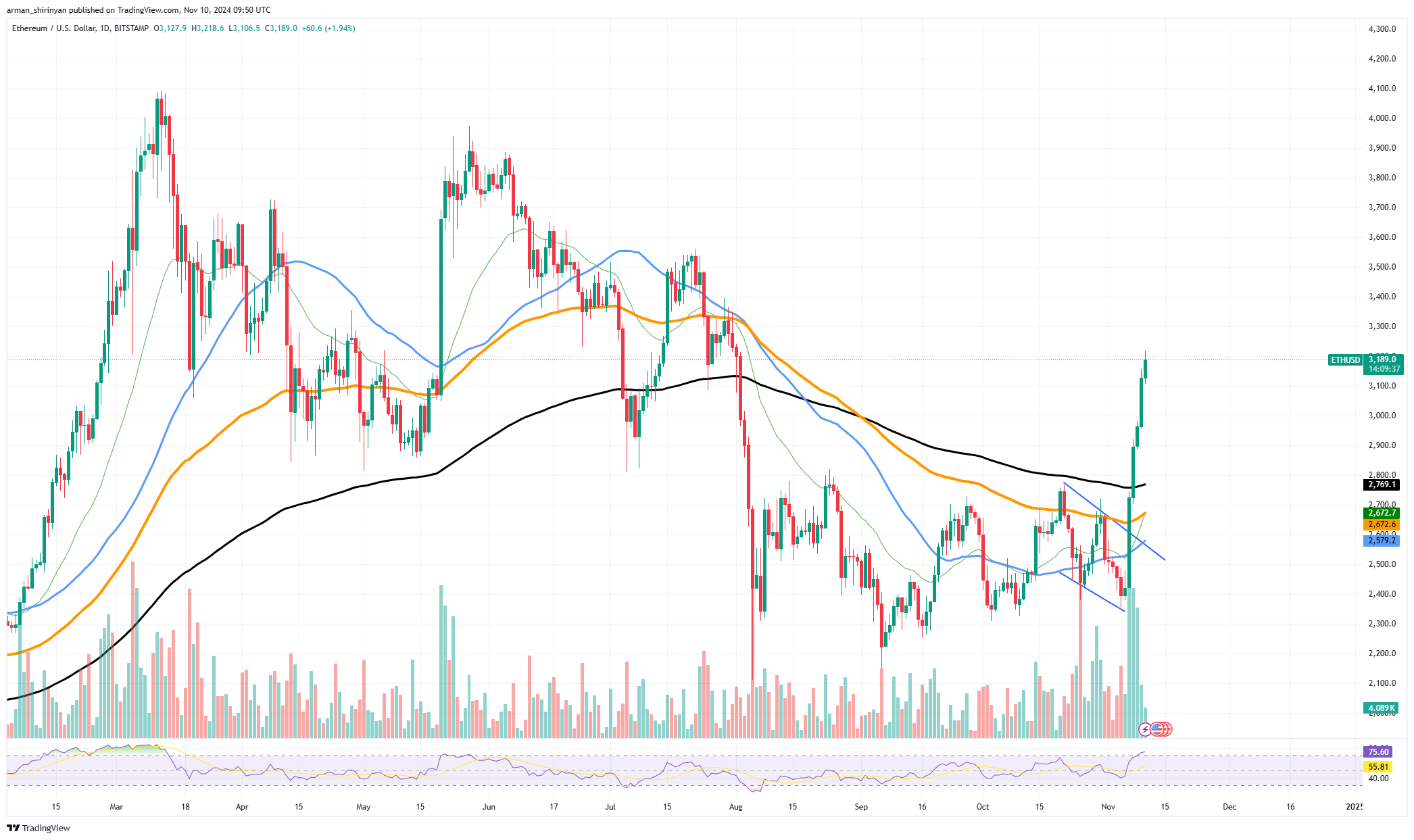Click the black 2,769.1 moving average tag

point(1382,485)
